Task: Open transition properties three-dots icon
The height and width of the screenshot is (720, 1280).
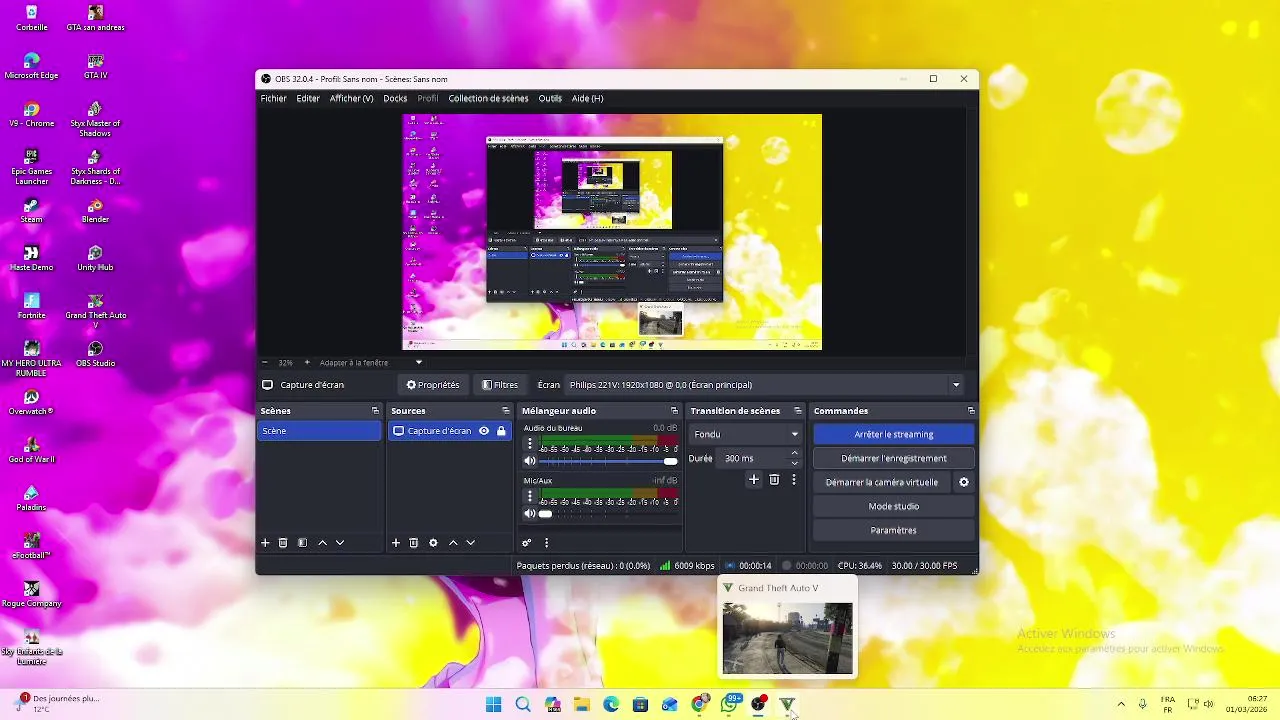Action: (x=794, y=480)
